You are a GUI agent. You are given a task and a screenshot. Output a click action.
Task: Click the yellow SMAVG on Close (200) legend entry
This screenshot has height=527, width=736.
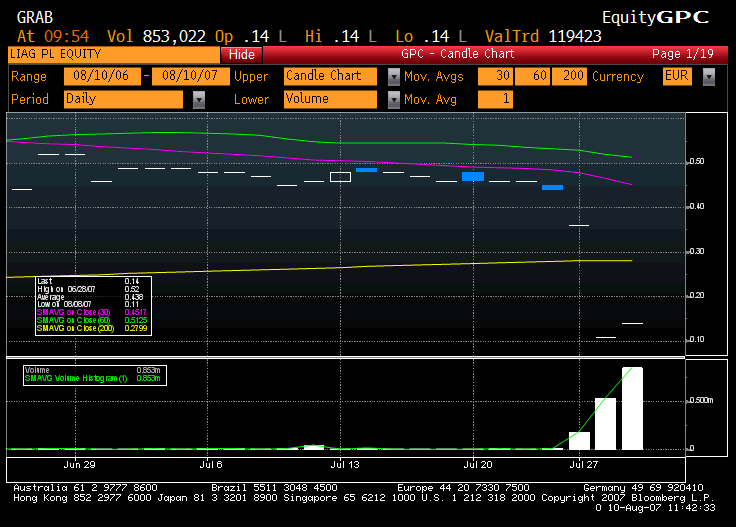92,328
